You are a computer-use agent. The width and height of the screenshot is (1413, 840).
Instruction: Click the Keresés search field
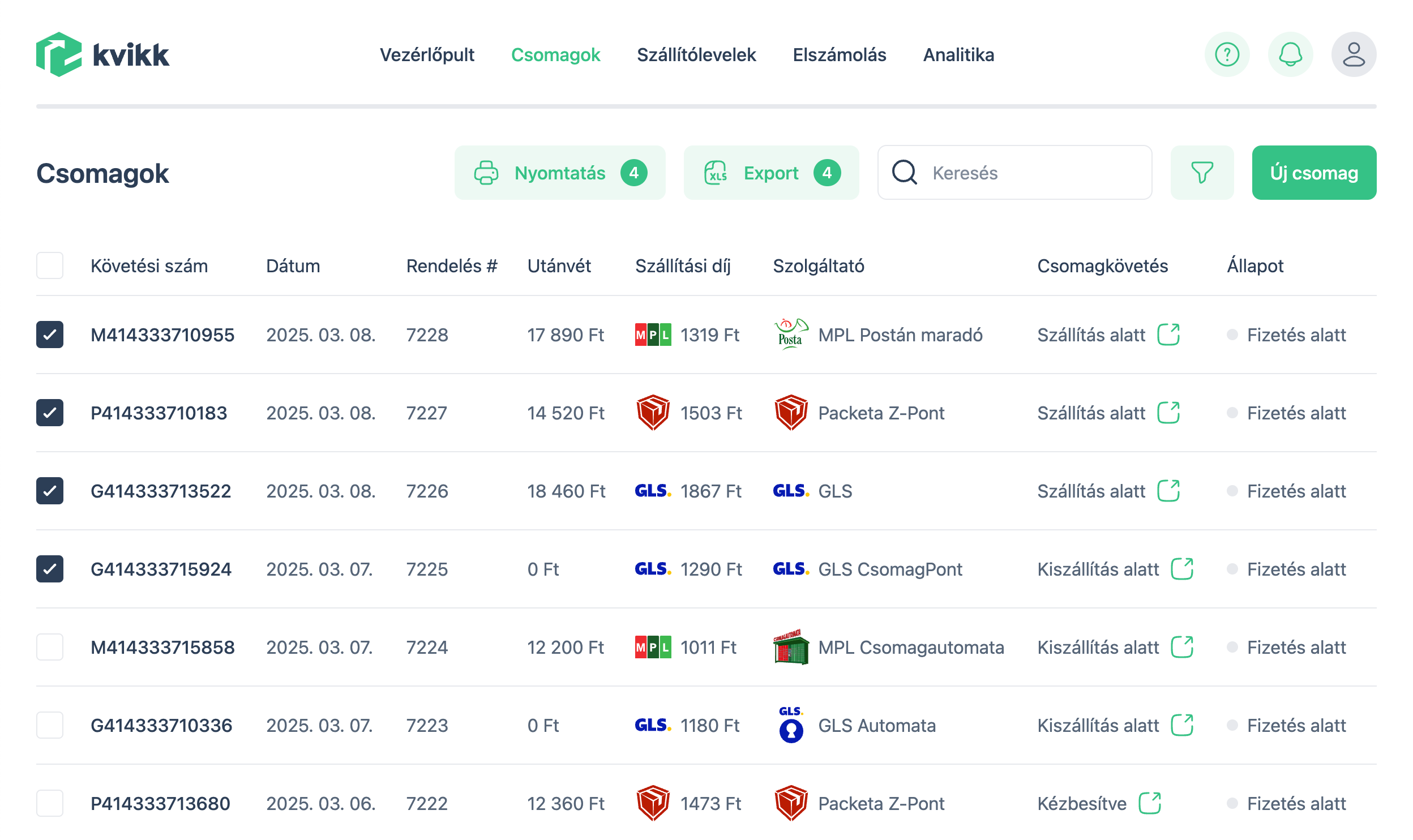pyautogui.click(x=1013, y=173)
